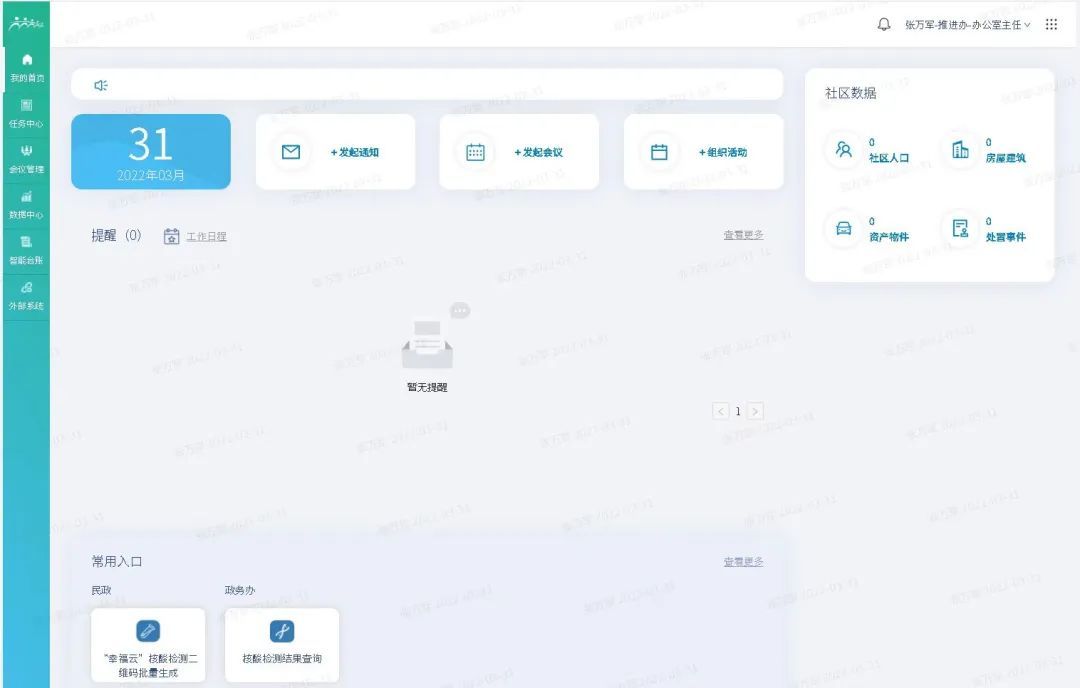
Task: Click 查看更多 next to reminders
Action: click(x=743, y=235)
